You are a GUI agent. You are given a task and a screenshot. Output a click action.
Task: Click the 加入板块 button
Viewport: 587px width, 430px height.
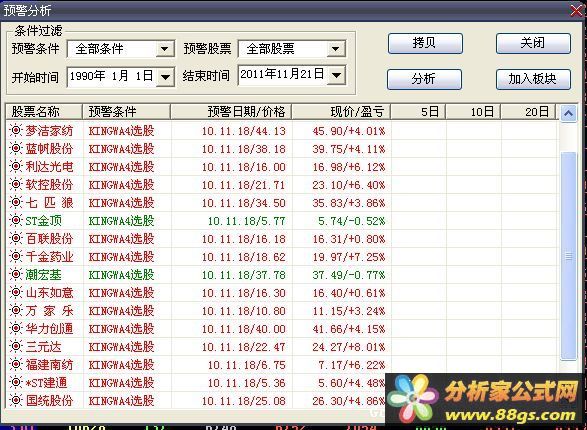[533, 79]
